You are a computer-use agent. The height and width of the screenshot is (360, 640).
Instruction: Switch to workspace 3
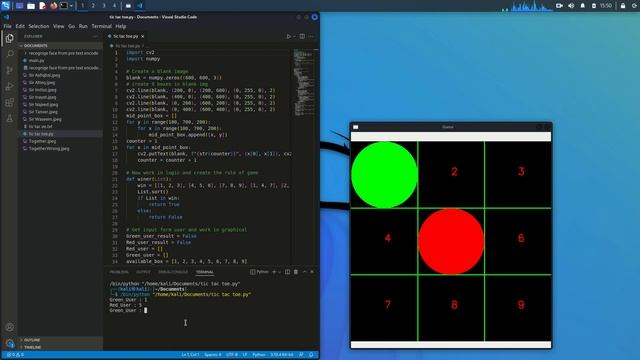point(104,6)
